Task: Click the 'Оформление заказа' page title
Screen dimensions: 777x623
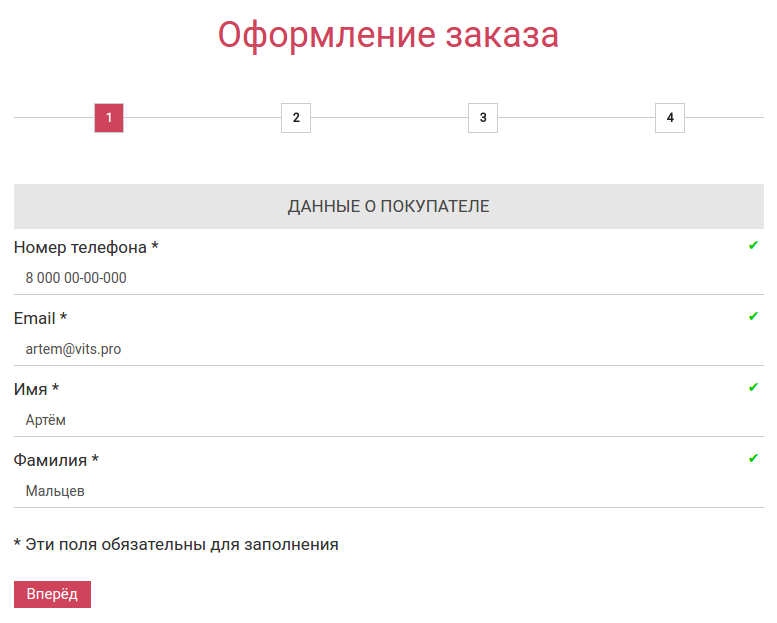Action: coord(388,35)
